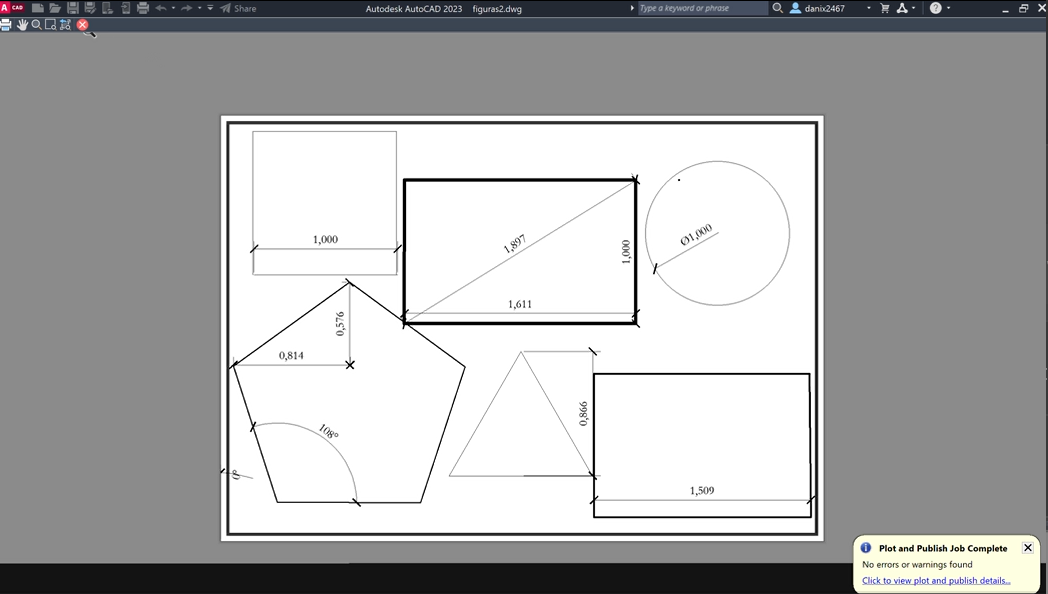Click the 1,611 dimension label

coord(520,304)
